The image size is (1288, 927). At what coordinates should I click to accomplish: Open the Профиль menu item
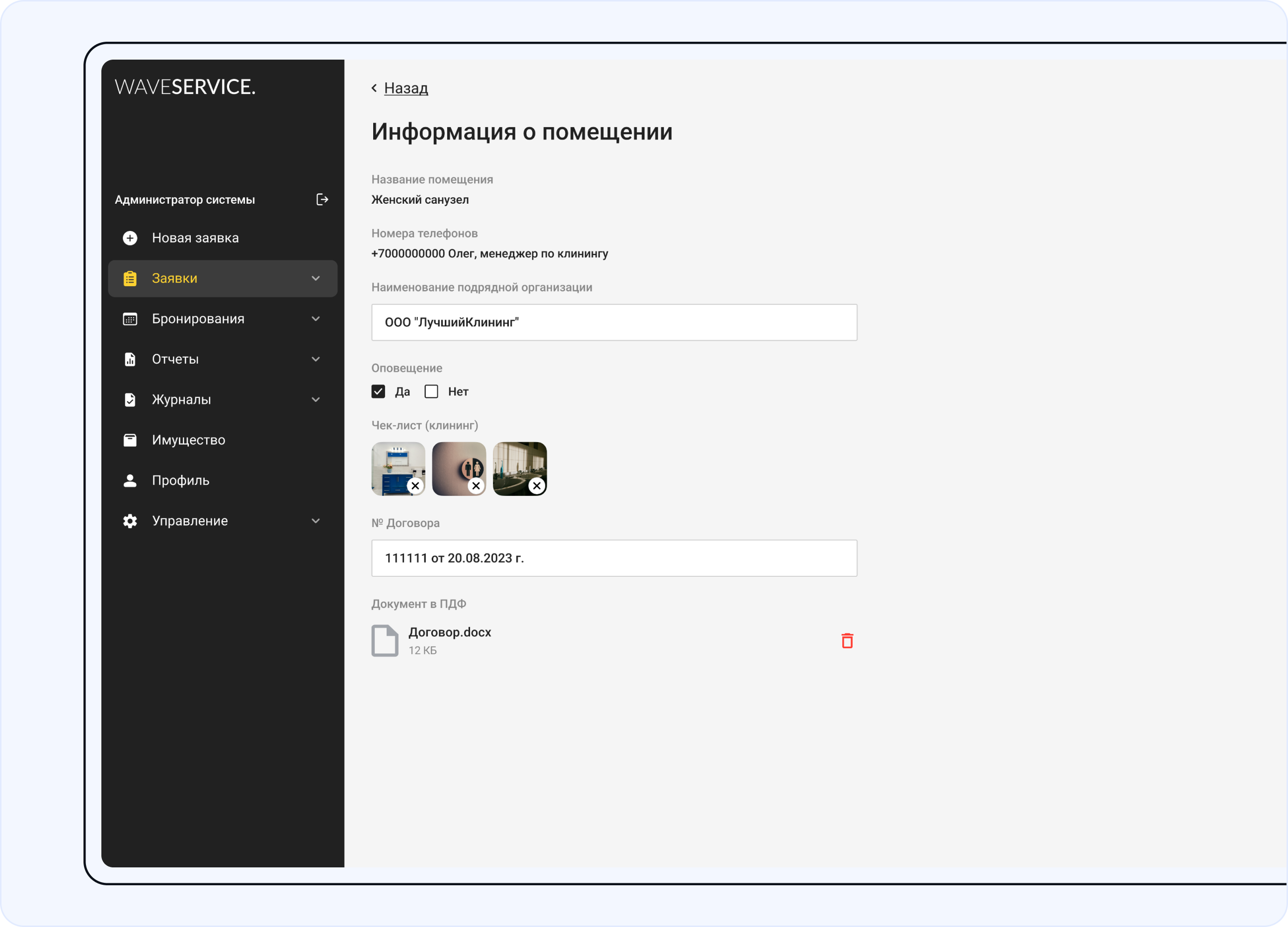click(x=180, y=481)
